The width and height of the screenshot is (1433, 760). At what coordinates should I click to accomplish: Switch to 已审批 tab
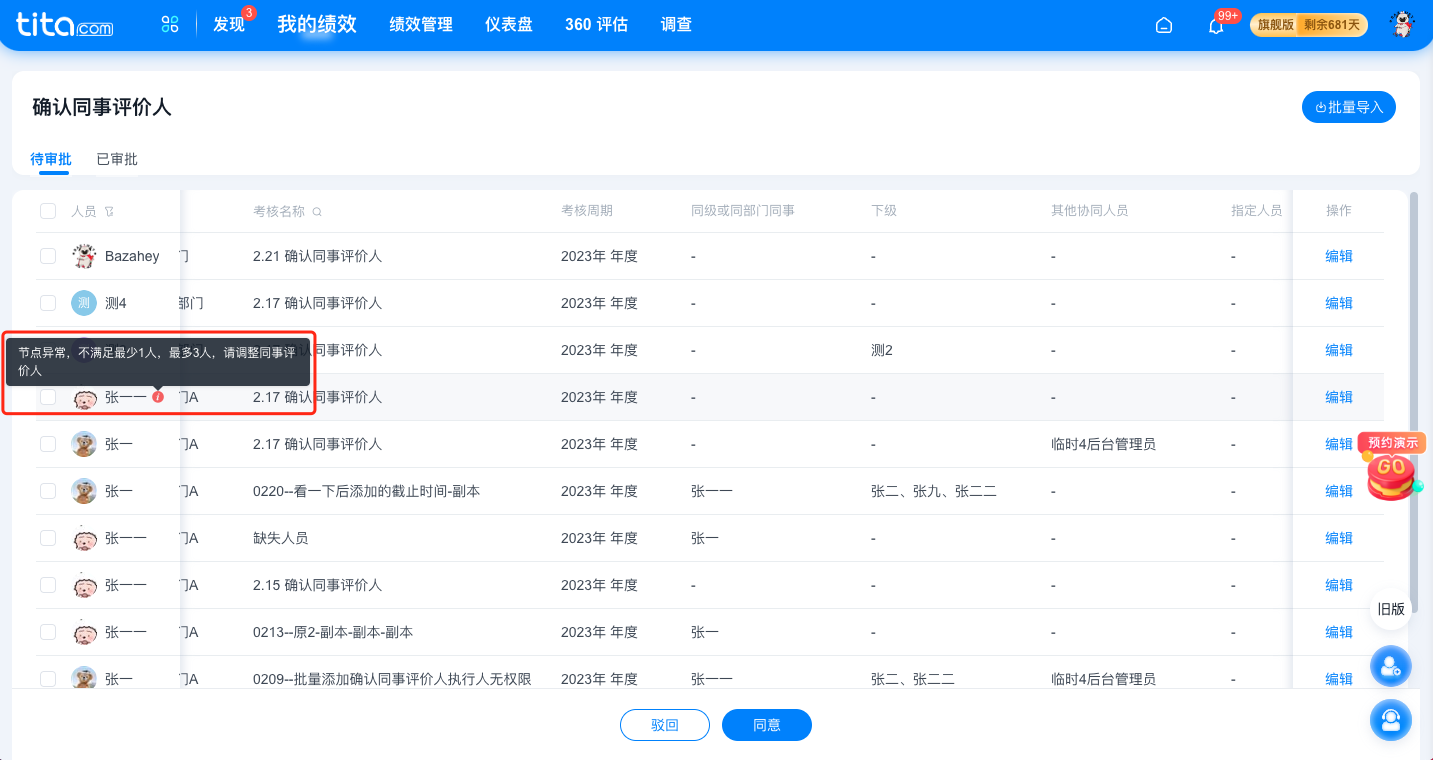[x=117, y=159]
